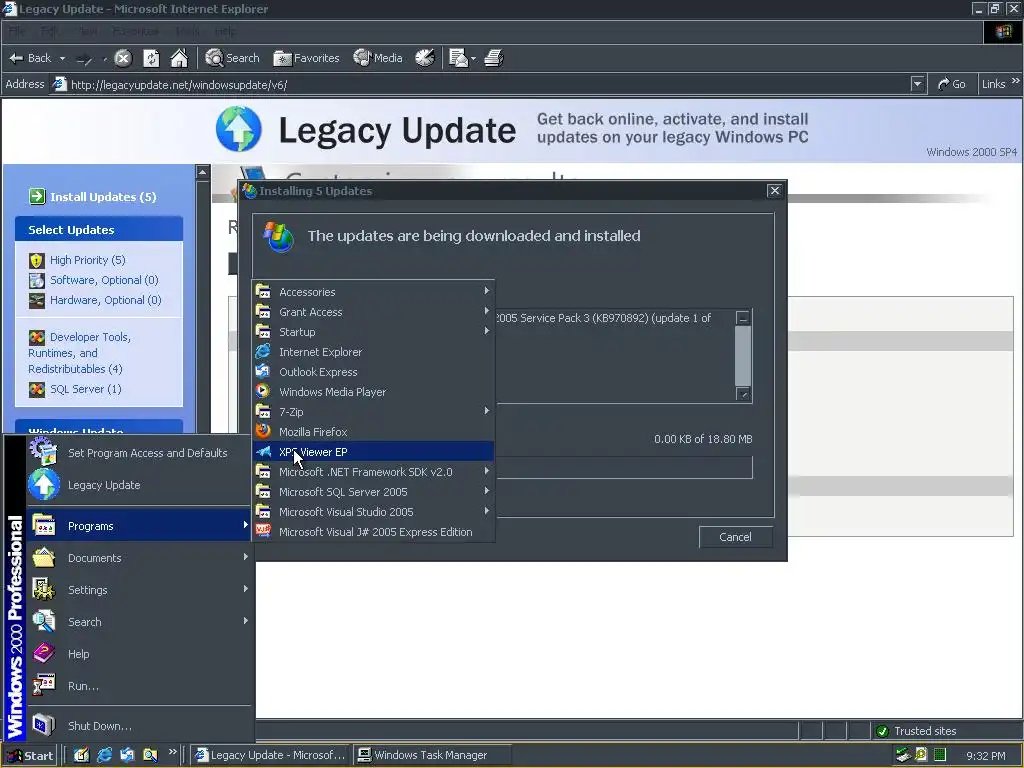Click Internet Explorer quick launch icon
This screenshot has width=1024, height=768.
click(104, 755)
